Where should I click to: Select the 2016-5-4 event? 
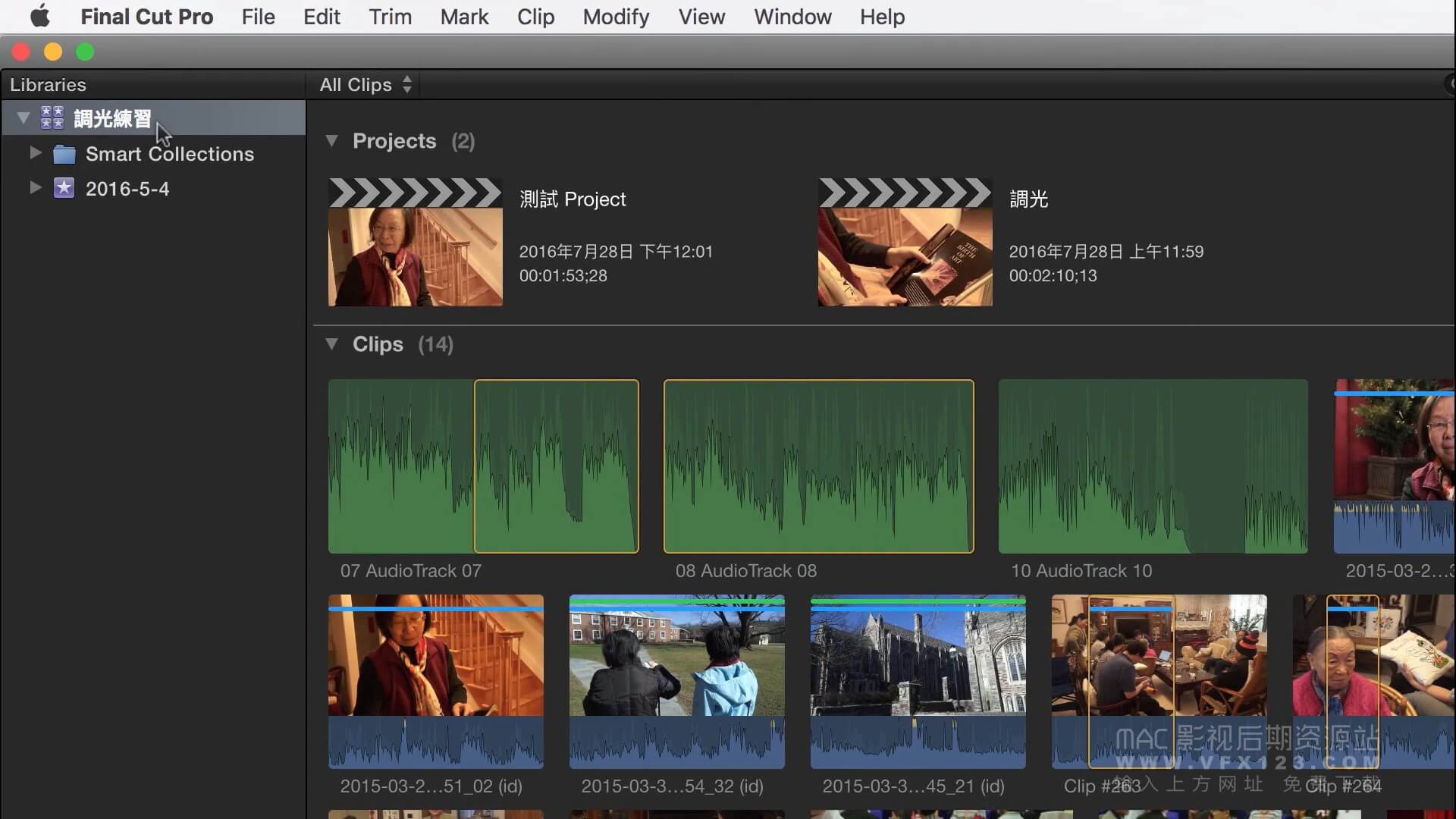(x=127, y=189)
